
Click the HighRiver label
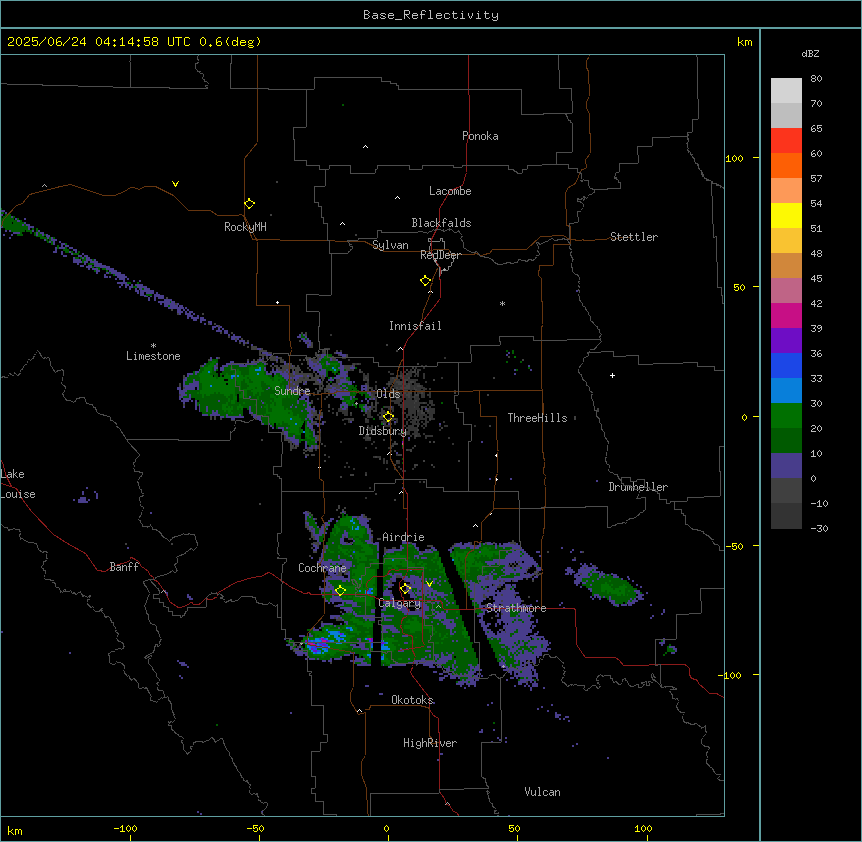click(x=430, y=743)
